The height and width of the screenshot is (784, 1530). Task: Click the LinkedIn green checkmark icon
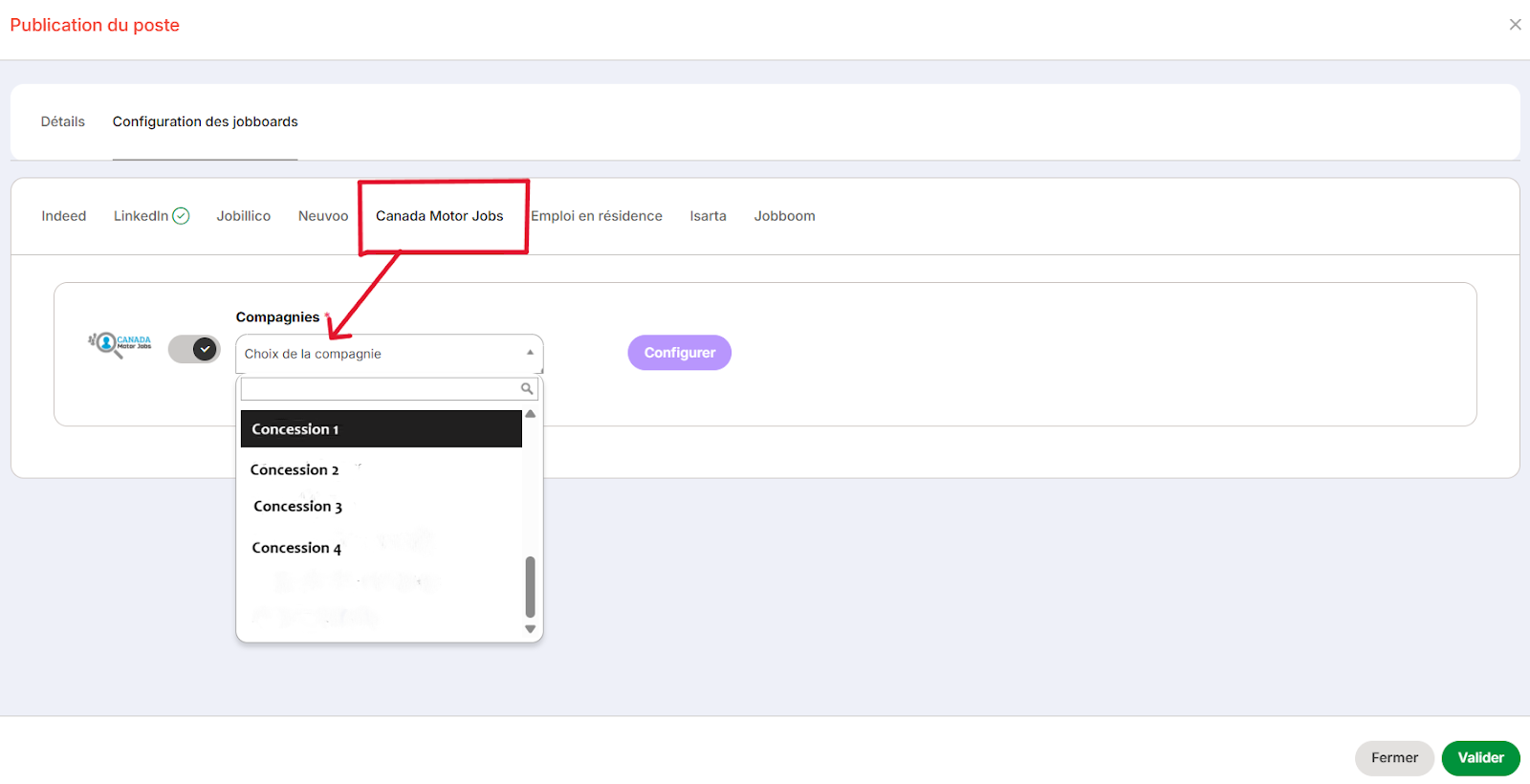click(x=181, y=216)
